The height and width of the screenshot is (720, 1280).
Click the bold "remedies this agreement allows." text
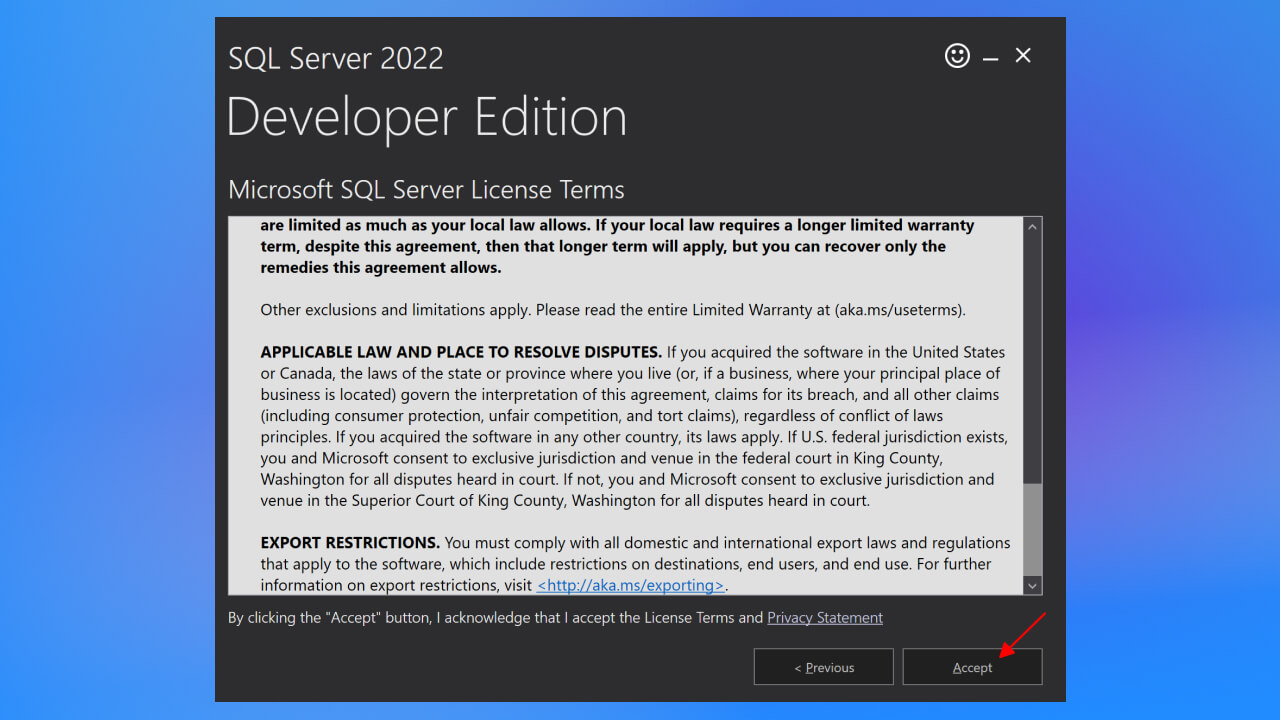381,268
